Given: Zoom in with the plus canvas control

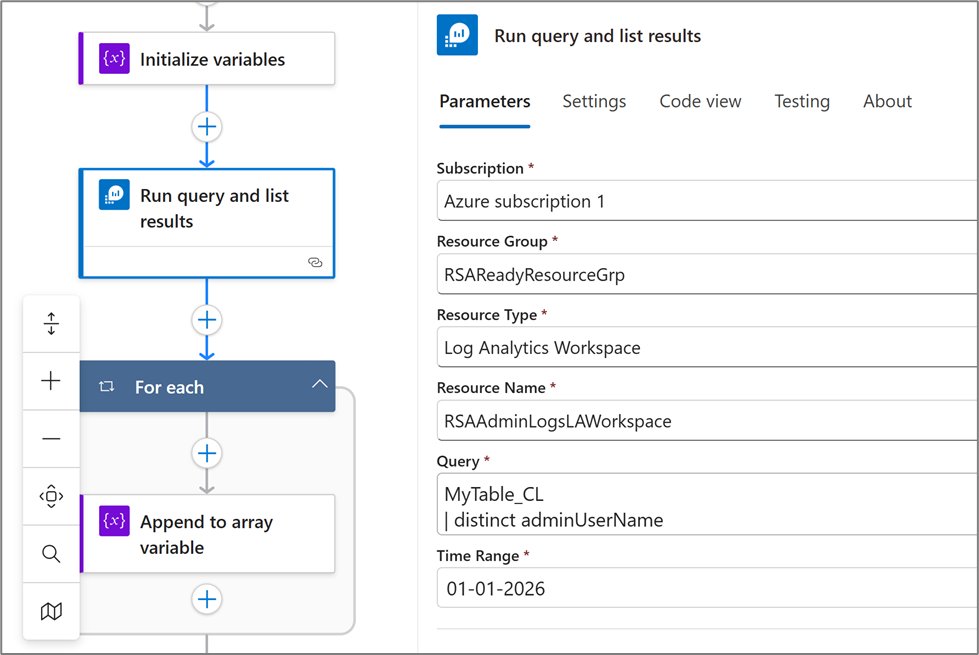Looking at the screenshot, I should pyautogui.click(x=51, y=381).
